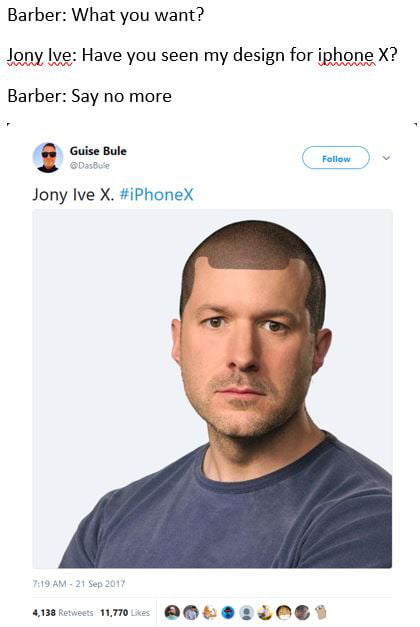420x627 pixels.
Task: Expand the tweet options chevron
Action: [386, 158]
